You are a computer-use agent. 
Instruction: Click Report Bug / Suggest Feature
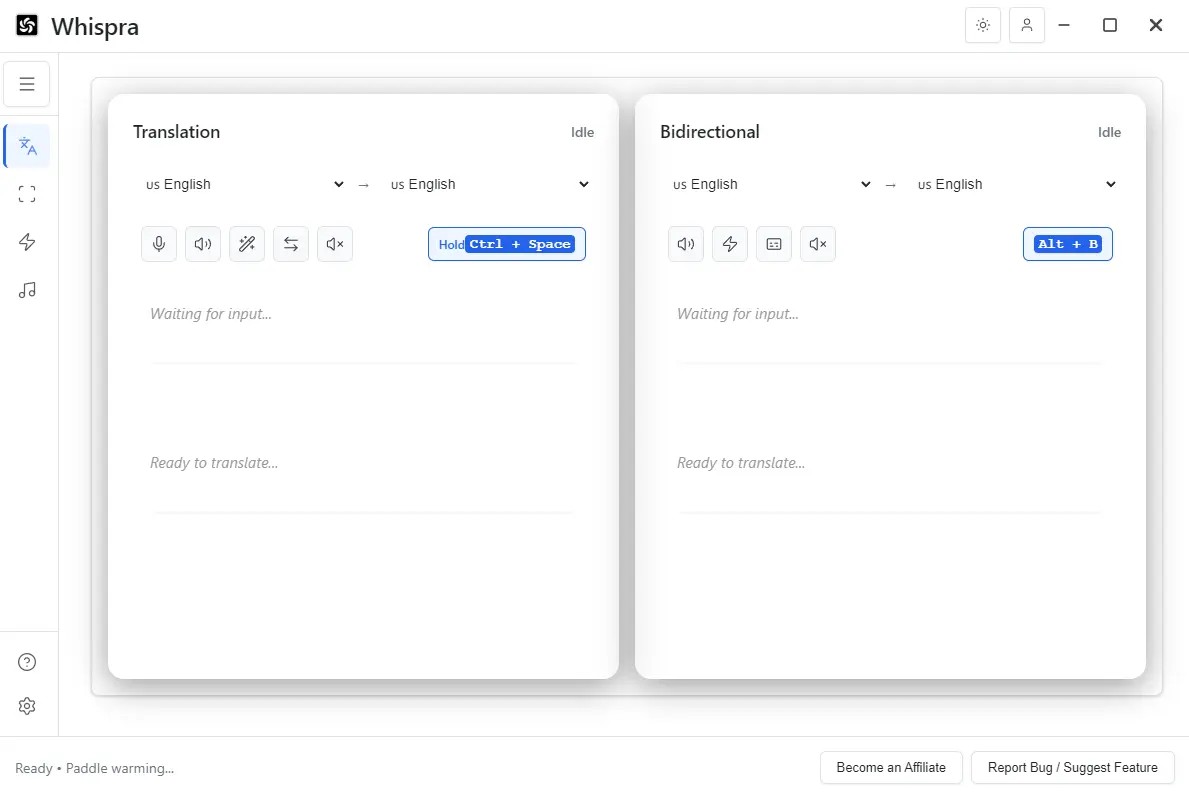[1072, 767]
